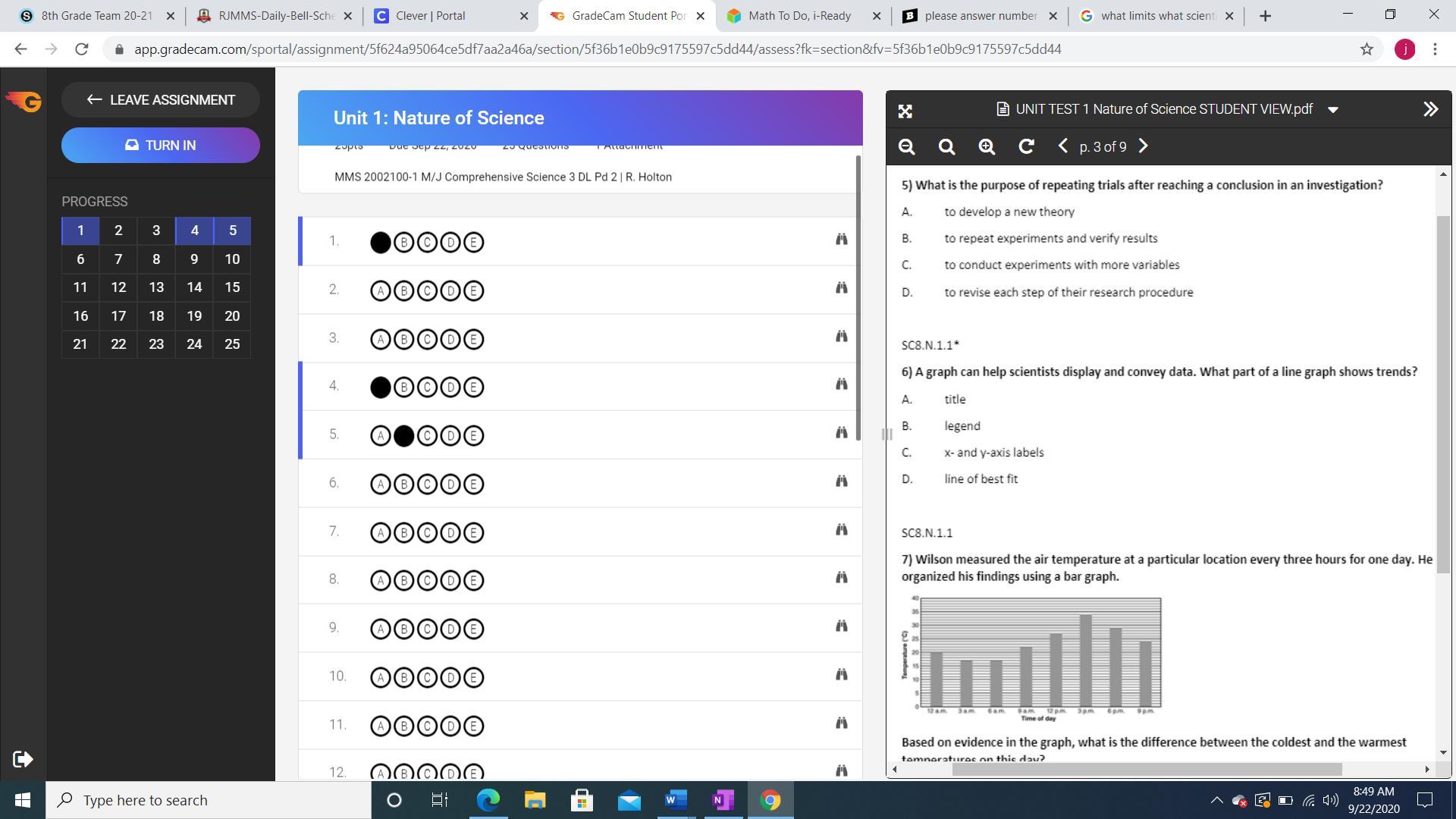Click the LEAVE ASSIGNMENT button
Screen dimensions: 1456x819
(x=161, y=100)
